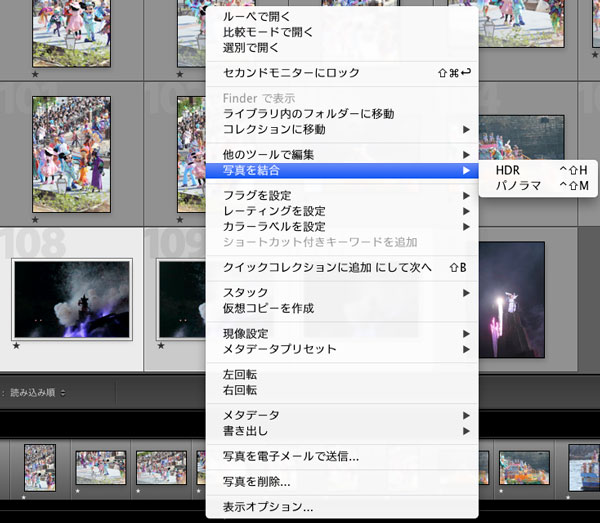Click セカンドモニターにロック menu item
600x523 pixels.
coord(342,72)
